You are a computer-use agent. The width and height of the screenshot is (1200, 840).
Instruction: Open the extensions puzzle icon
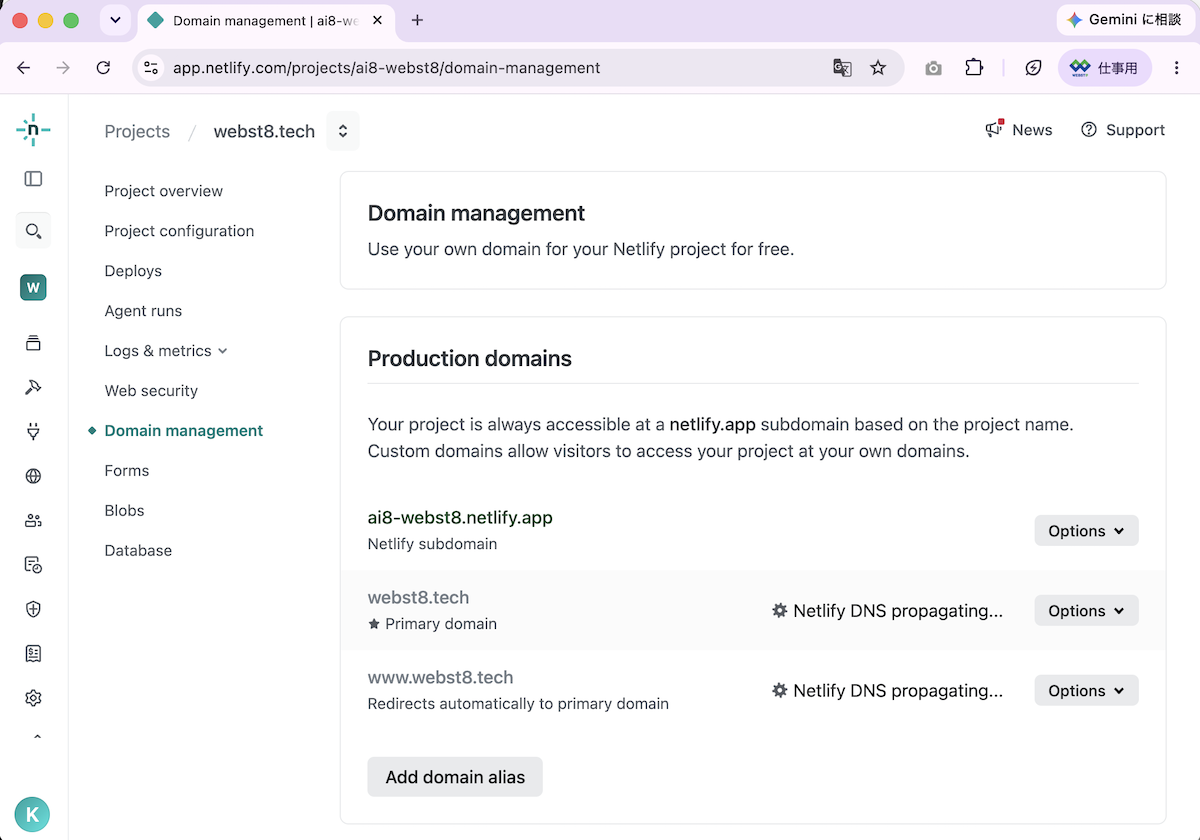coord(974,68)
